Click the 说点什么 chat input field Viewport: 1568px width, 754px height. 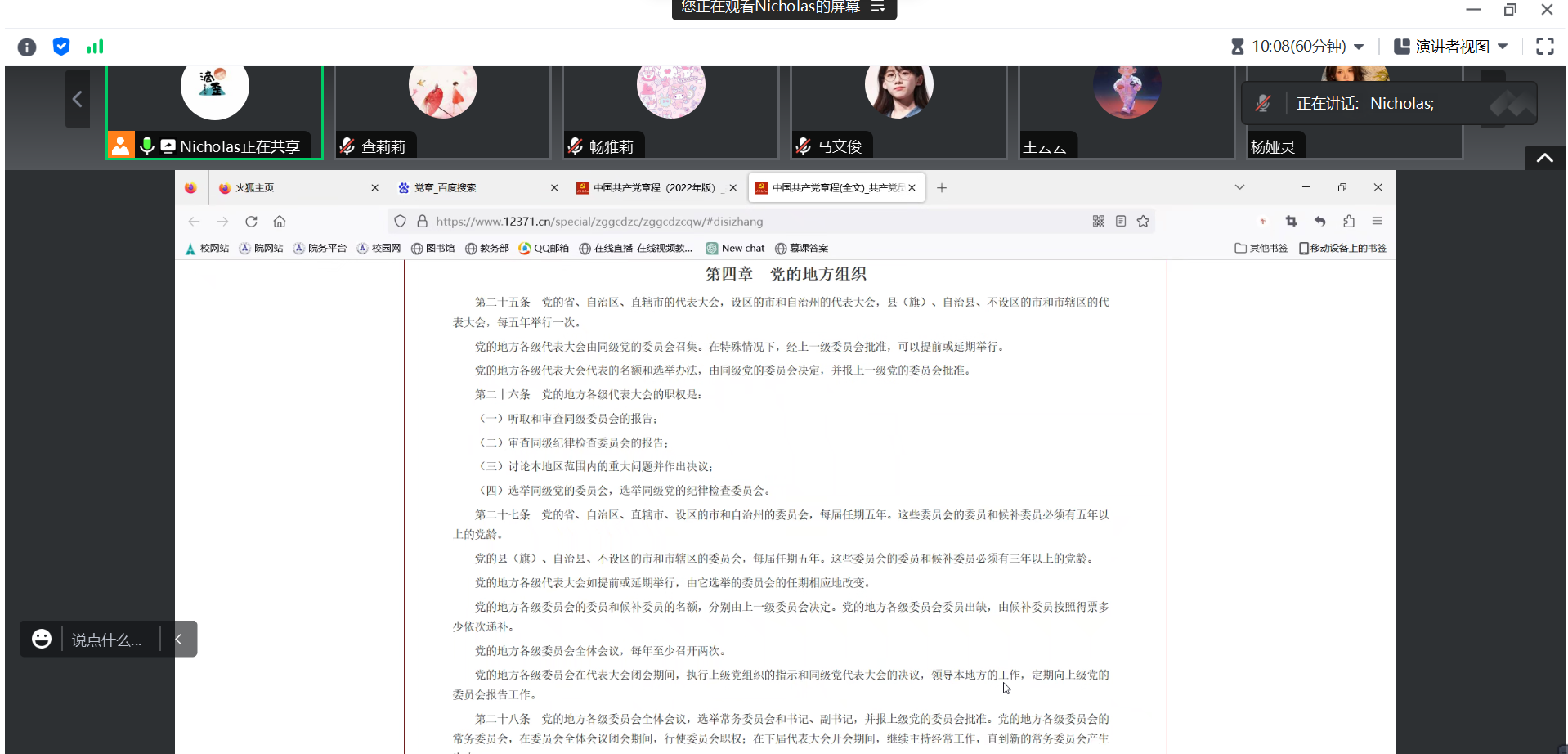coord(107,640)
